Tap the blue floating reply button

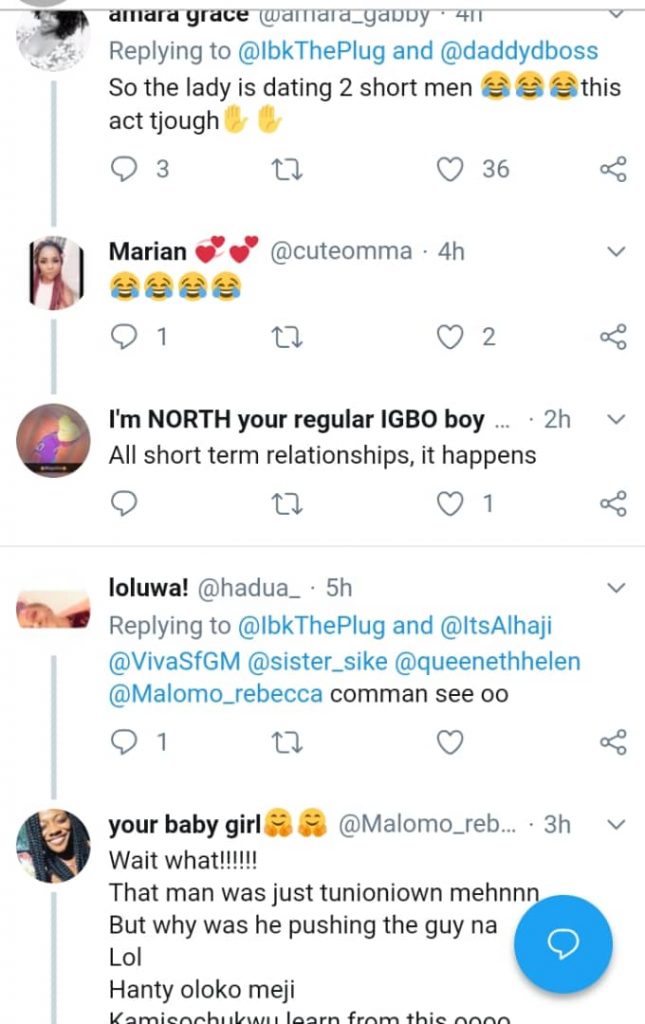(562, 944)
